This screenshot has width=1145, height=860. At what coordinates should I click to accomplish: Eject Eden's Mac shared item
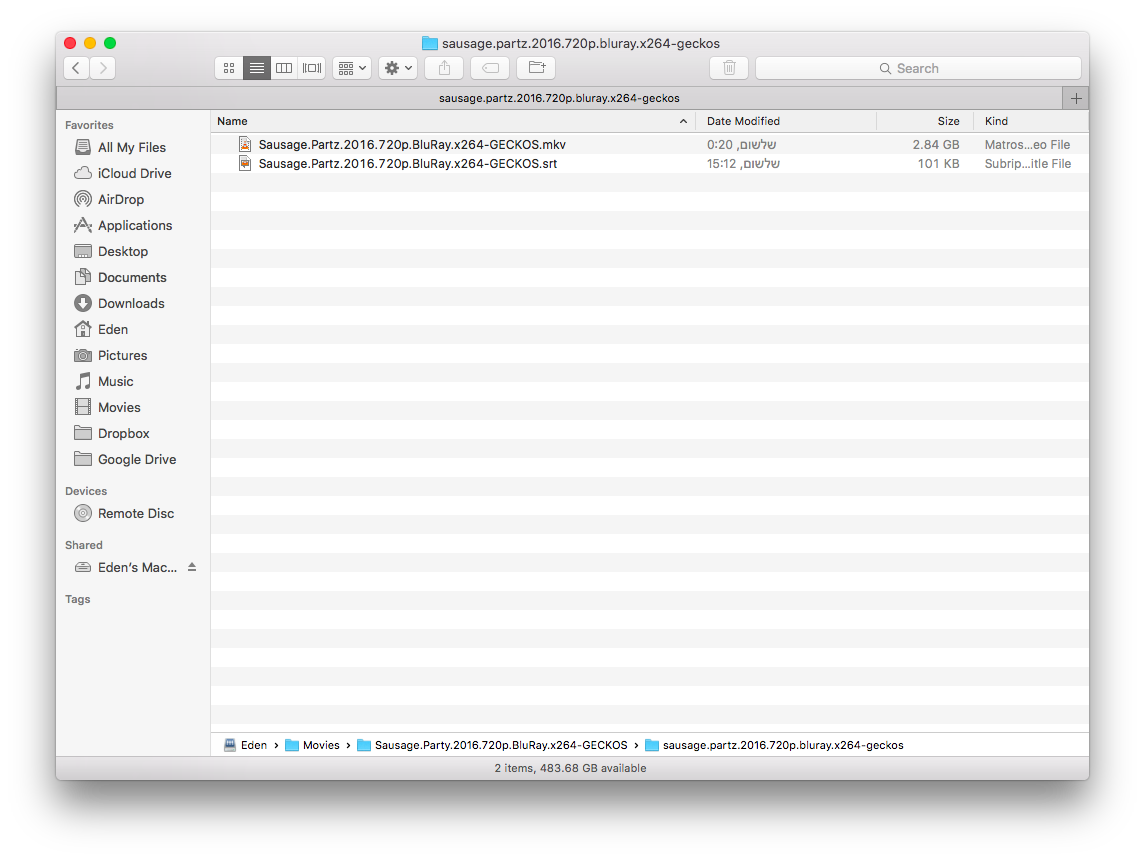(192, 567)
